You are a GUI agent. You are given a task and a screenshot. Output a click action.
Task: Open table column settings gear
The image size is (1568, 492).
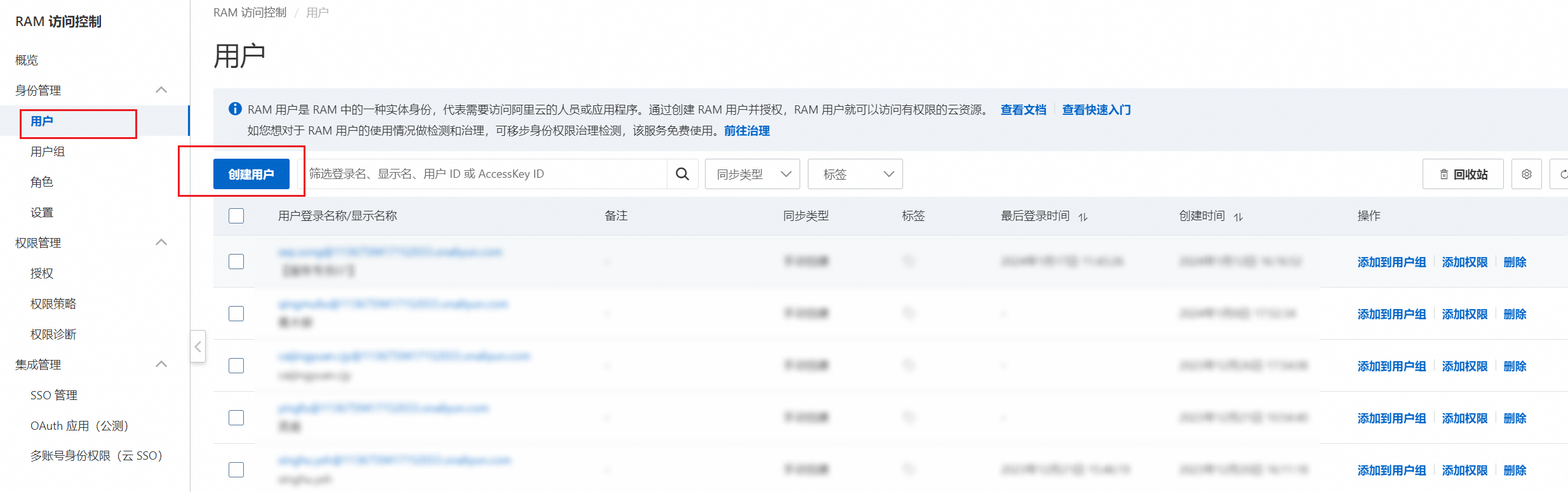[1527, 174]
